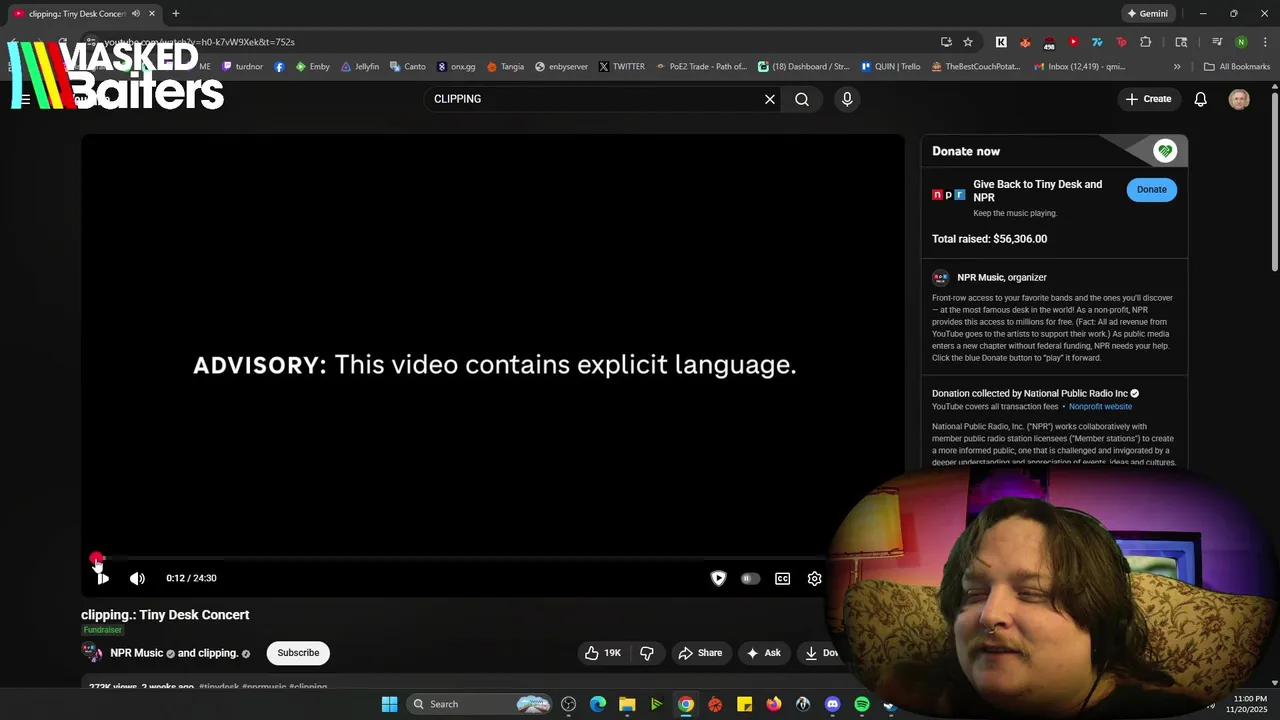Open OBS Studio from the taskbar
This screenshot has width=1280, height=720.
tap(569, 704)
